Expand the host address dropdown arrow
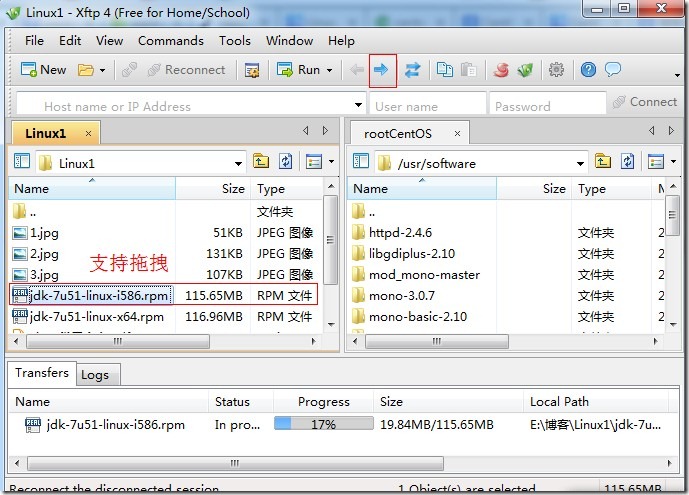The image size is (689, 495). point(359,105)
